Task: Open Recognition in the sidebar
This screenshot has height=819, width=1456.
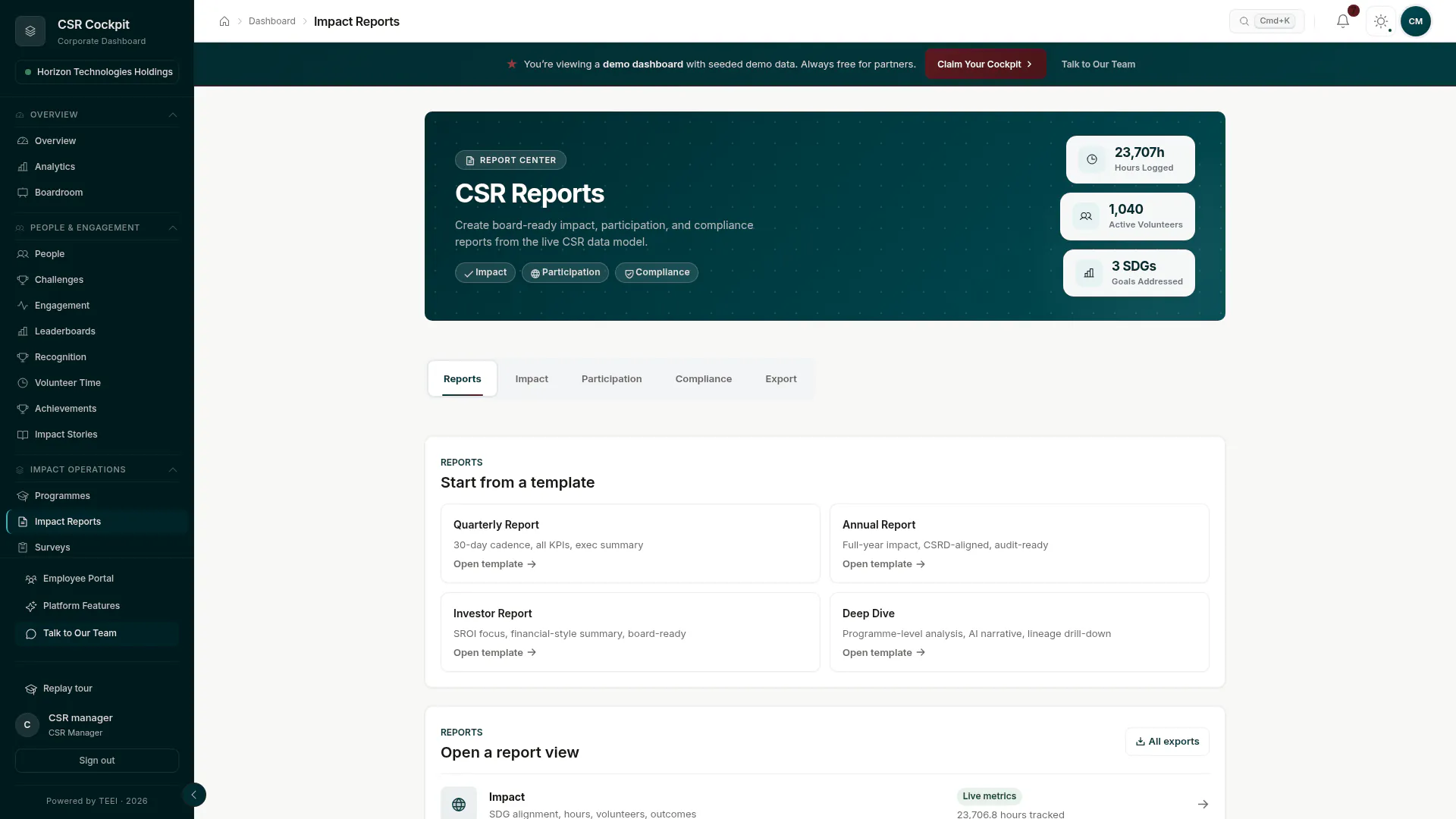Action: point(97,357)
